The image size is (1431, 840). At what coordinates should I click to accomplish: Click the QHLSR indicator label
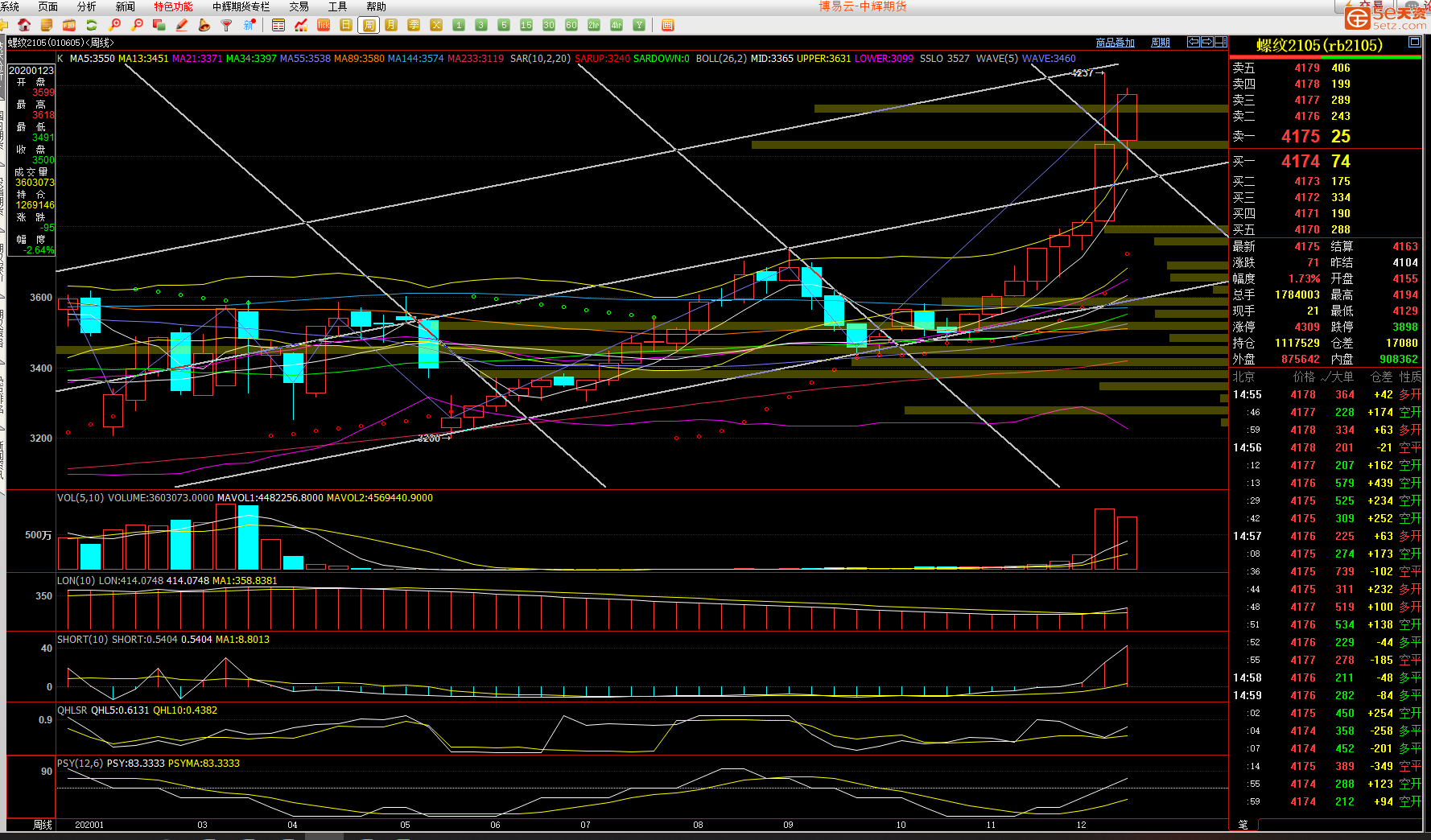coord(72,710)
